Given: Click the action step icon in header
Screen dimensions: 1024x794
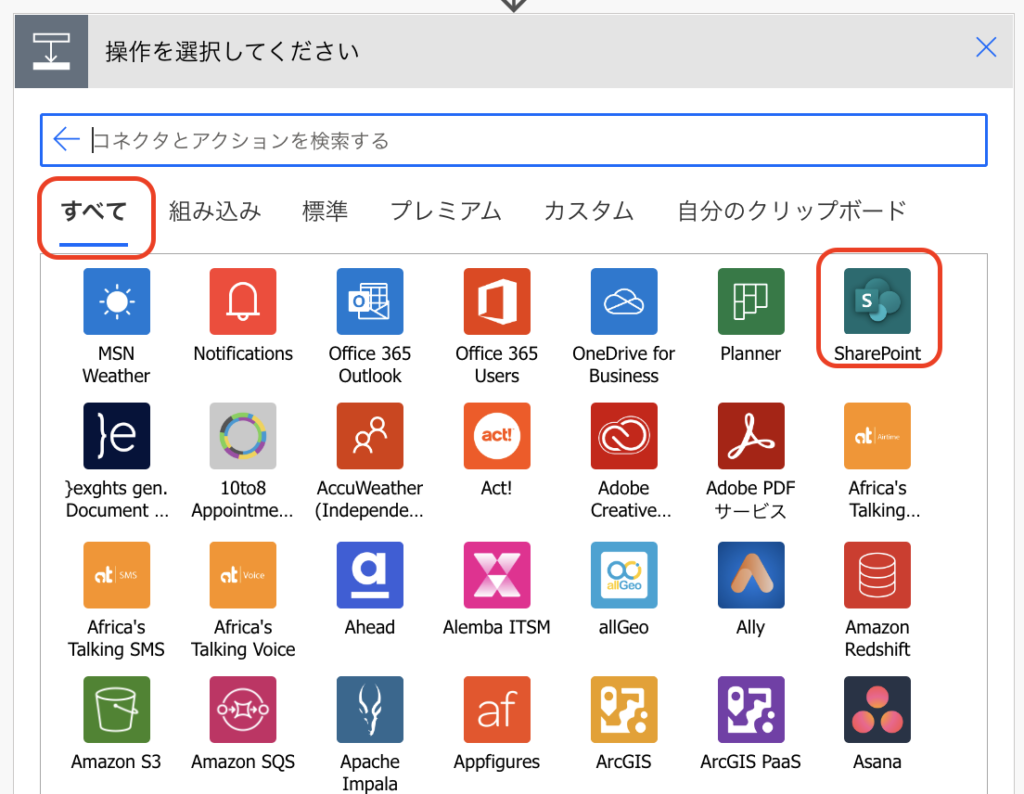Looking at the screenshot, I should coord(51,52).
